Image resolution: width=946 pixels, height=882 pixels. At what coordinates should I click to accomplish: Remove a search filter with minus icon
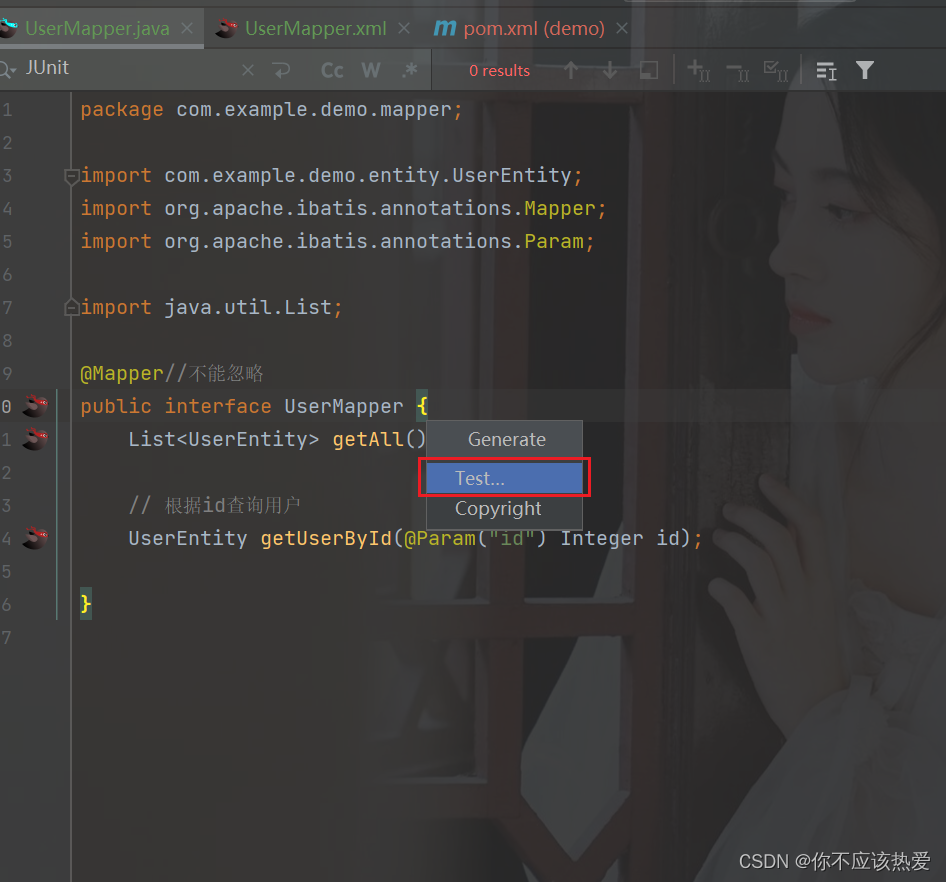[x=737, y=70]
